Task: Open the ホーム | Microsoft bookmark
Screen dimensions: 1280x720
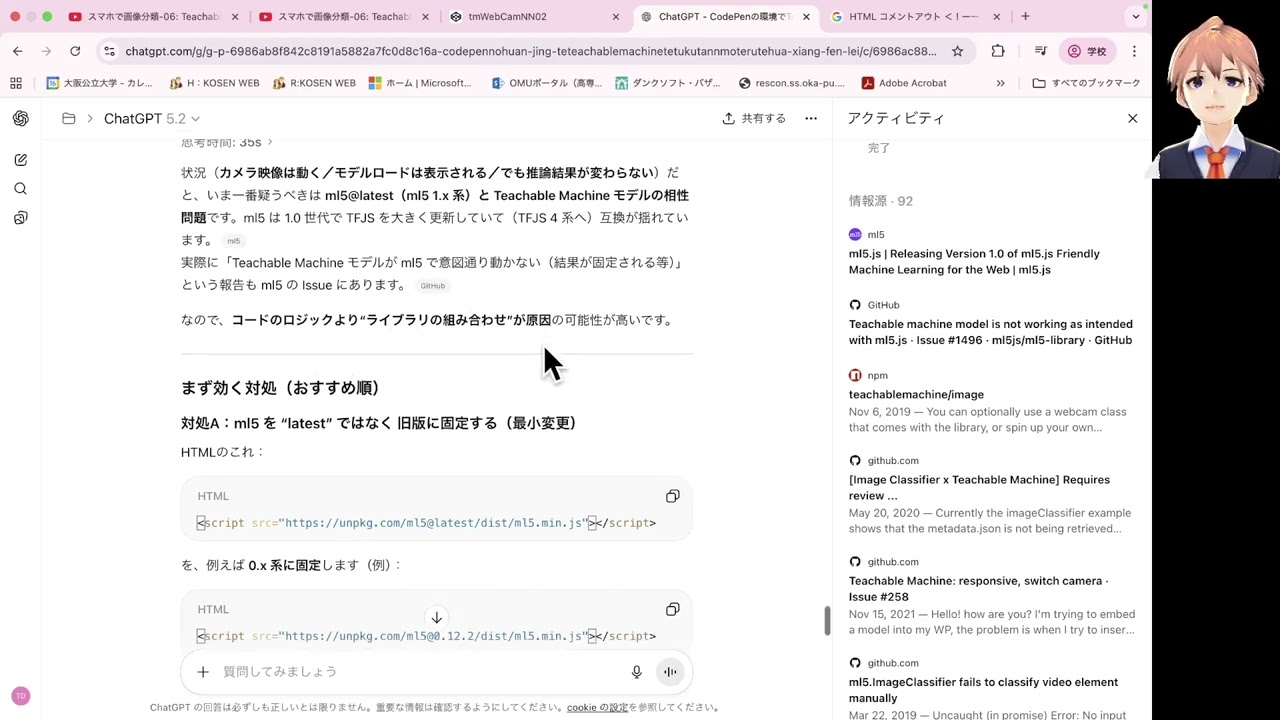Action: pos(420,83)
